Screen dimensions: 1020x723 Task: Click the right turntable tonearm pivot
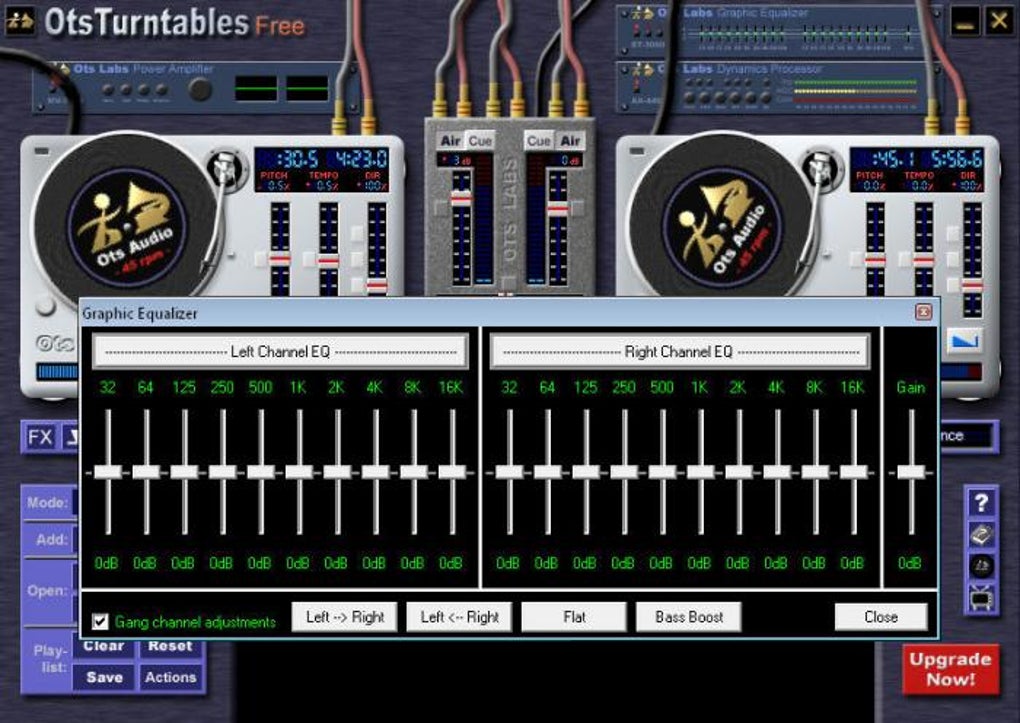[820, 168]
